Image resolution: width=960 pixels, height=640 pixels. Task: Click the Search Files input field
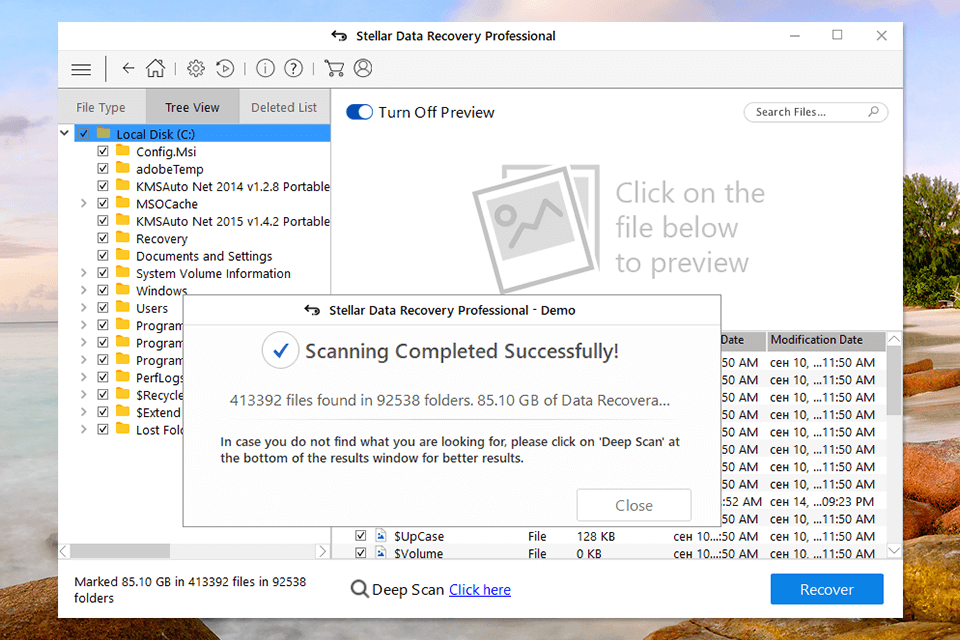point(808,112)
